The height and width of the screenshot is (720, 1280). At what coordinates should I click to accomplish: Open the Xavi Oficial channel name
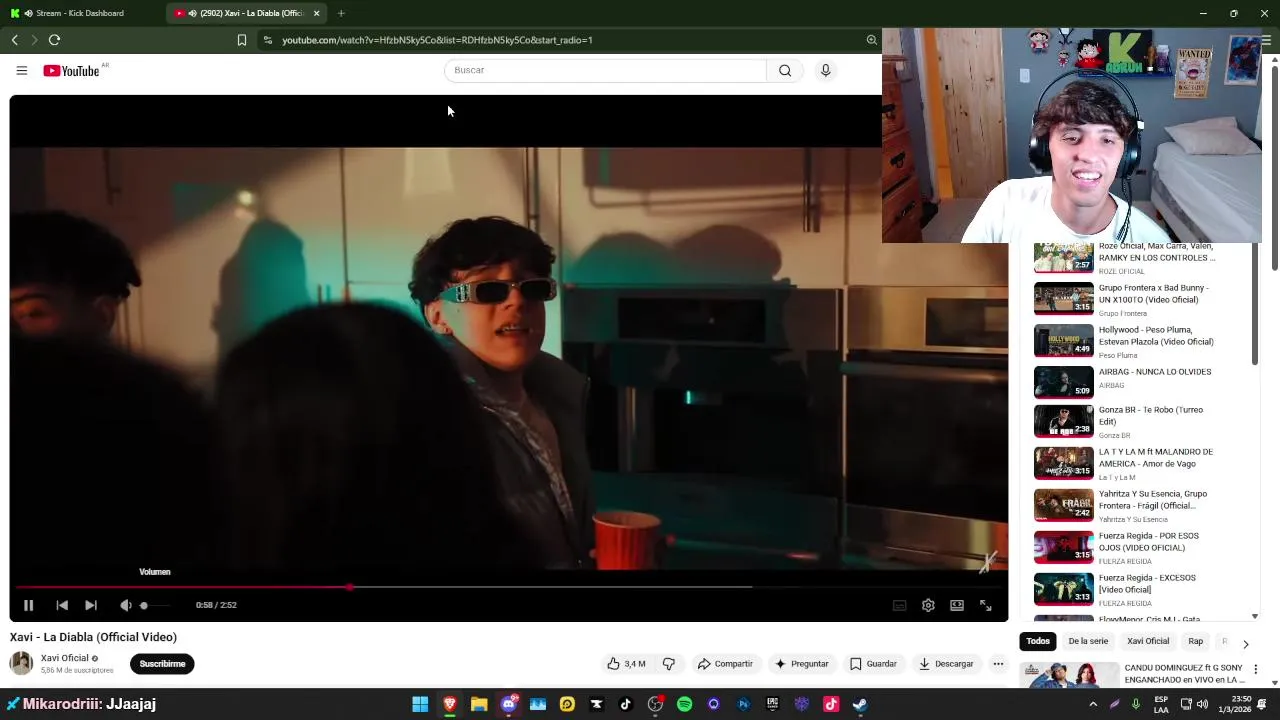(65, 658)
